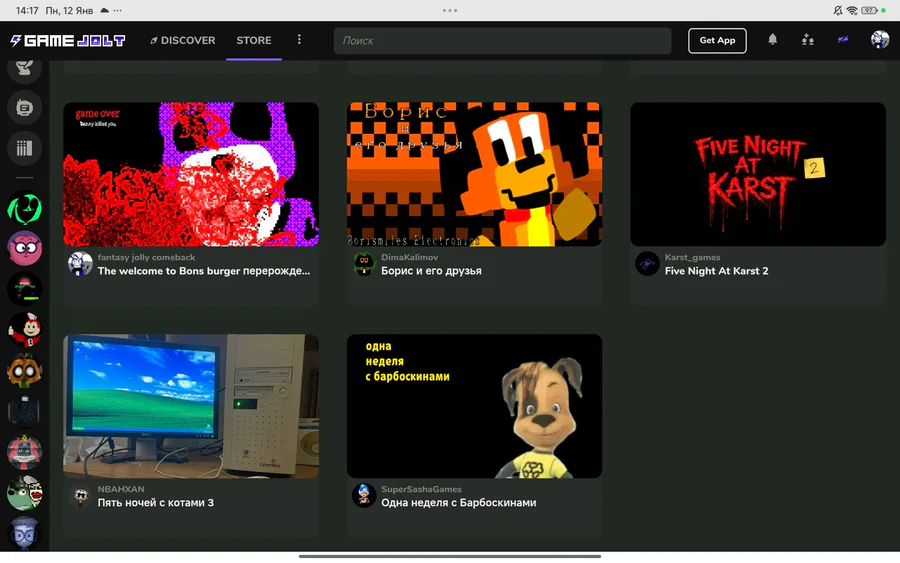This screenshot has height=563, width=900.
Task: Open the pink round-face community icon
Action: 24,248
